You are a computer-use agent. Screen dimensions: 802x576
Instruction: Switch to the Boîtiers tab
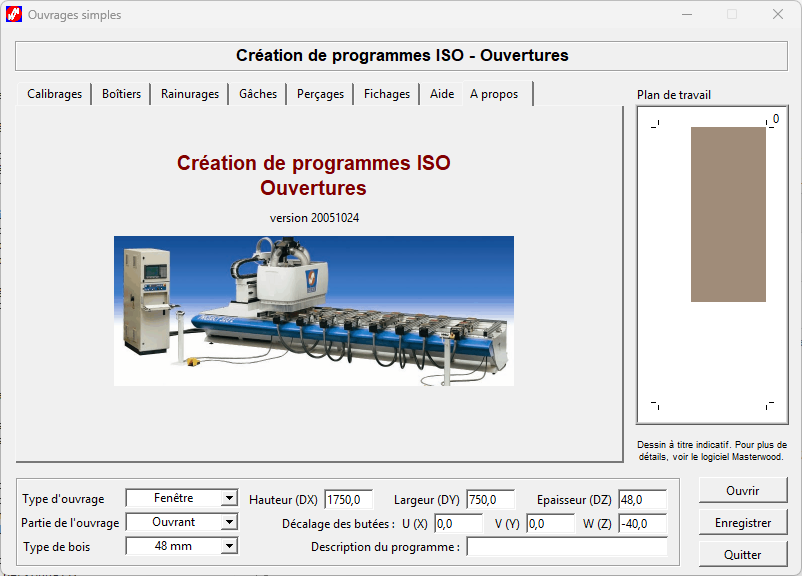pos(122,94)
